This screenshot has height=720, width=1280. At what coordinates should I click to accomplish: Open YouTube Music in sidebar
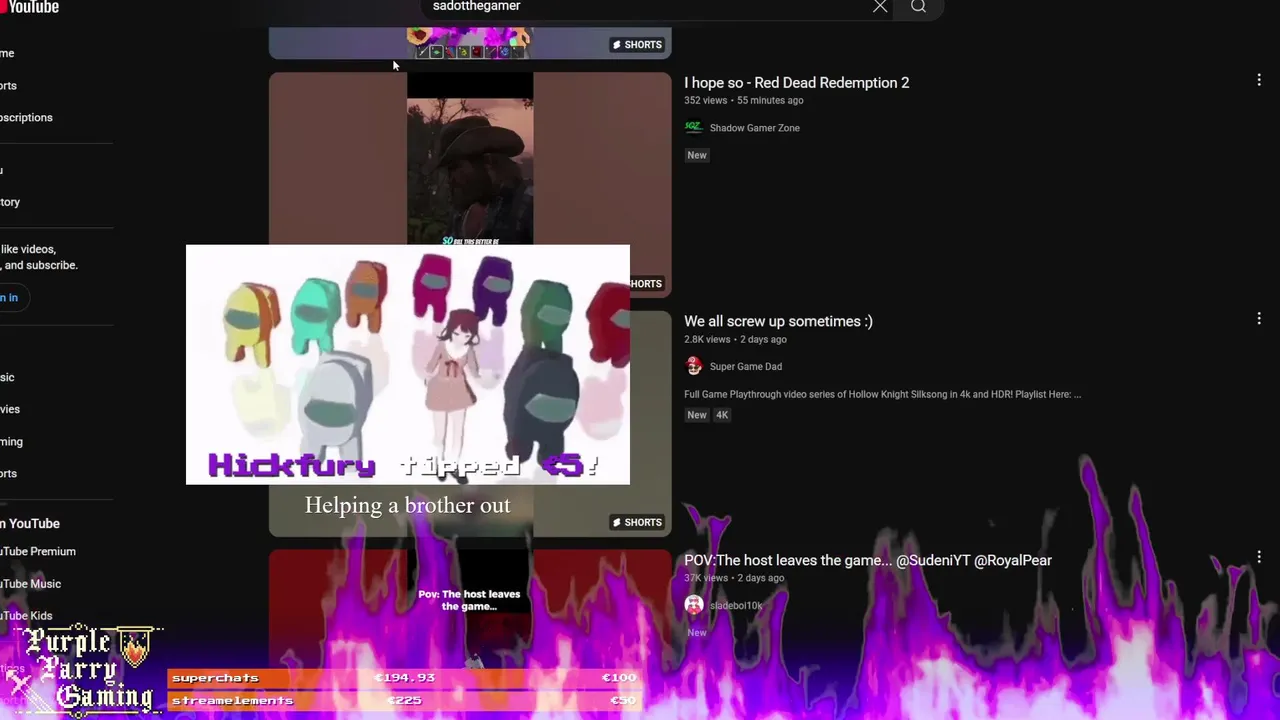click(30, 584)
